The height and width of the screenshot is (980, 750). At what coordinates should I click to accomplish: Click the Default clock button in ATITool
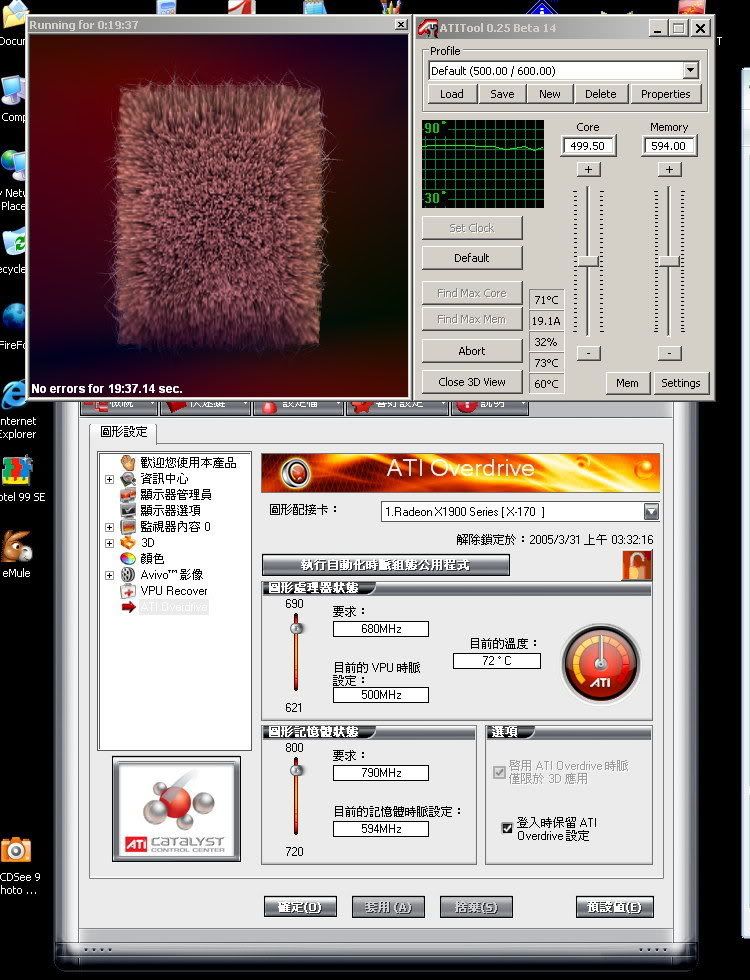click(x=472, y=258)
